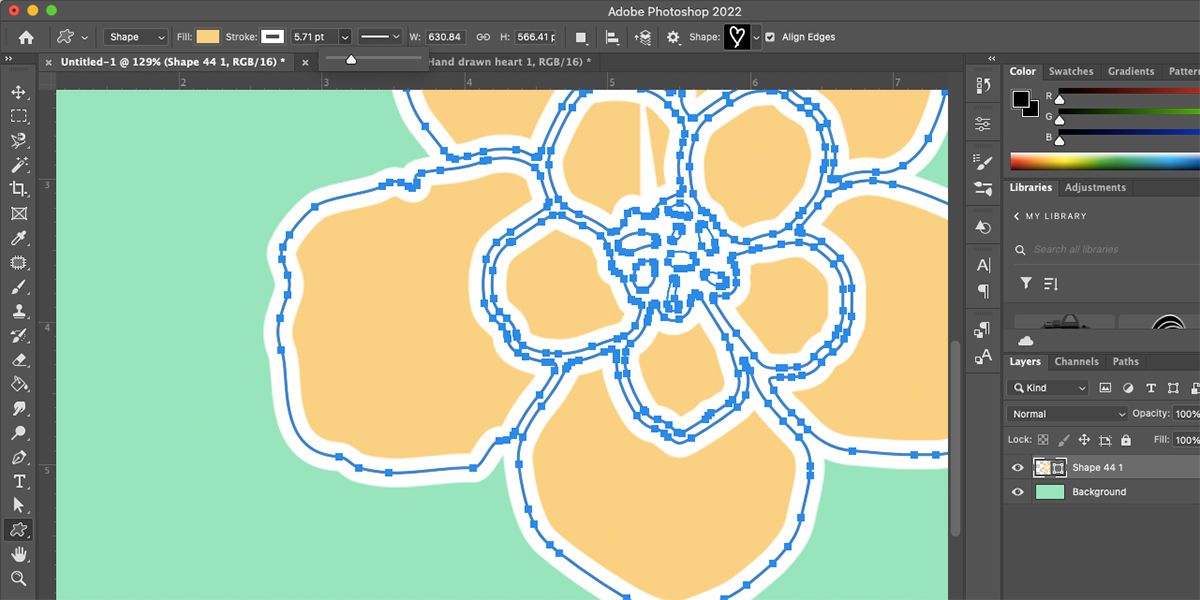Toggle the Align Edges checkbox
Image resolution: width=1200 pixels, height=600 pixels.
click(x=769, y=37)
